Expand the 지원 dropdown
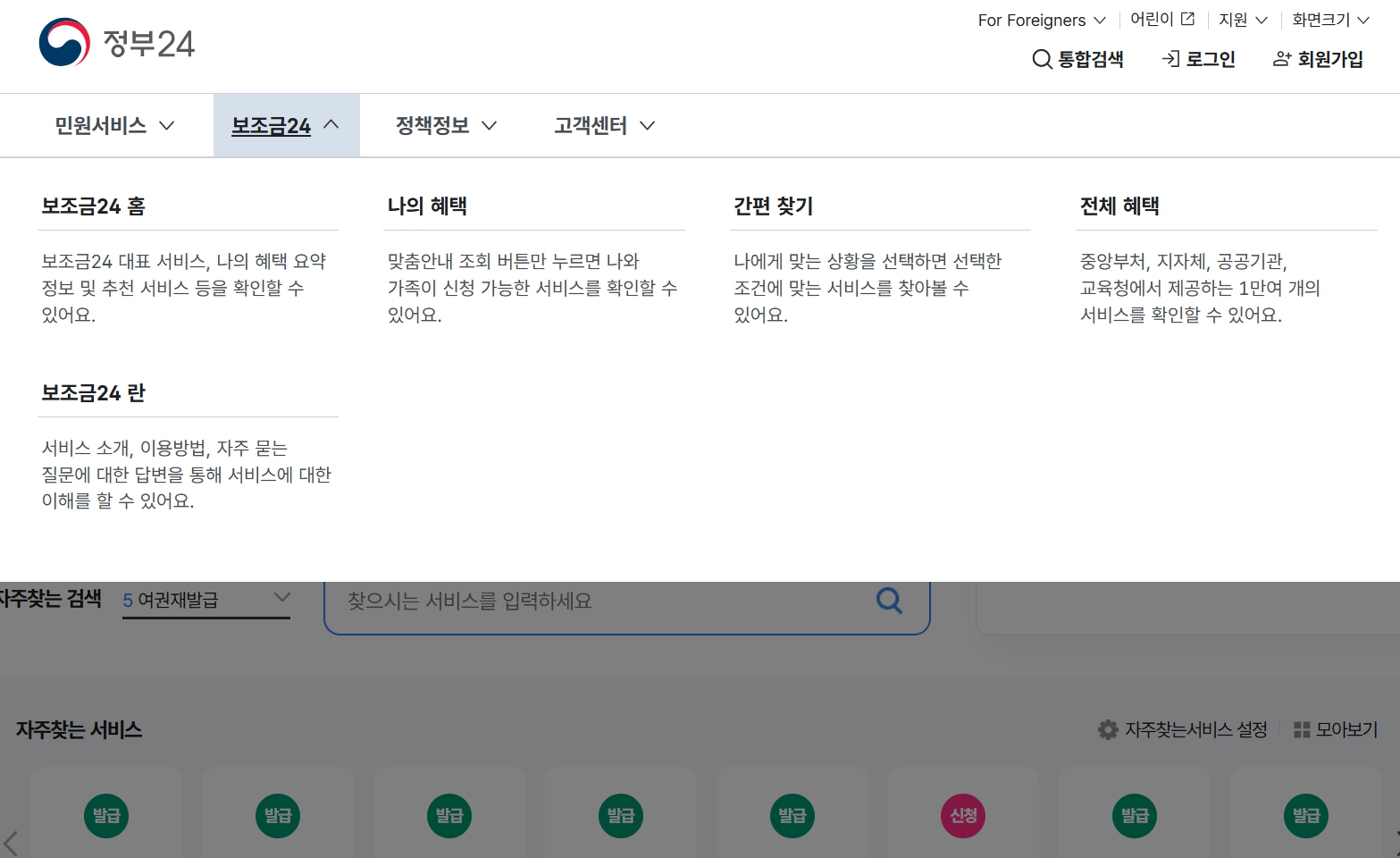The width and height of the screenshot is (1400, 858). [1243, 20]
